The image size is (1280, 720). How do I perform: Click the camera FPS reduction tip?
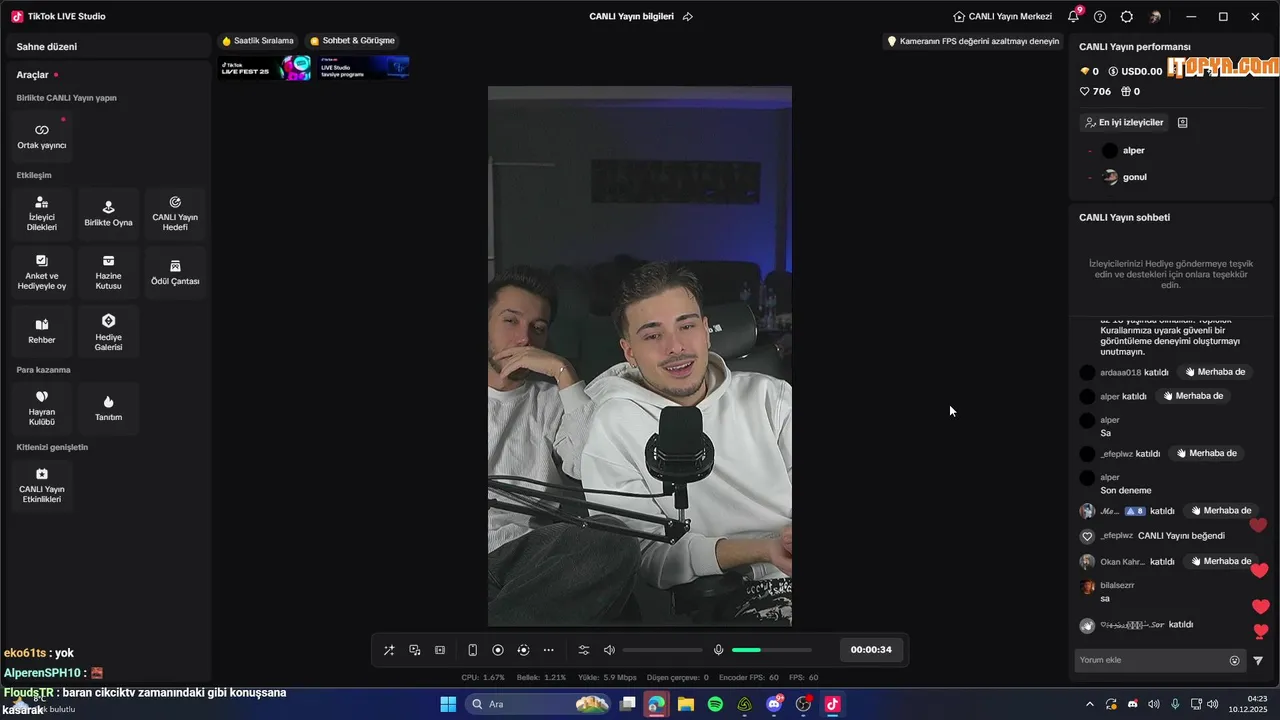point(973,41)
